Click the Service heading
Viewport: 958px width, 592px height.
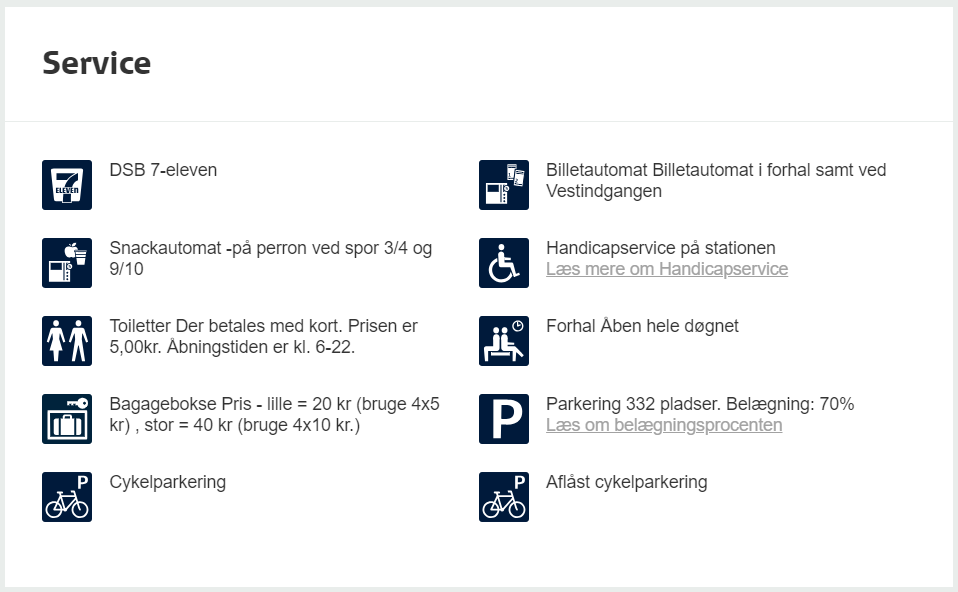pos(97,63)
